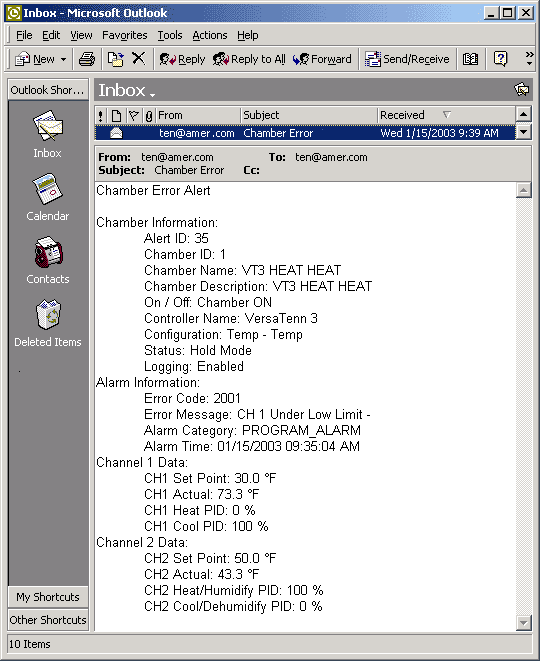Open the Address Book icon
The height and width of the screenshot is (661, 540).
coord(470,59)
